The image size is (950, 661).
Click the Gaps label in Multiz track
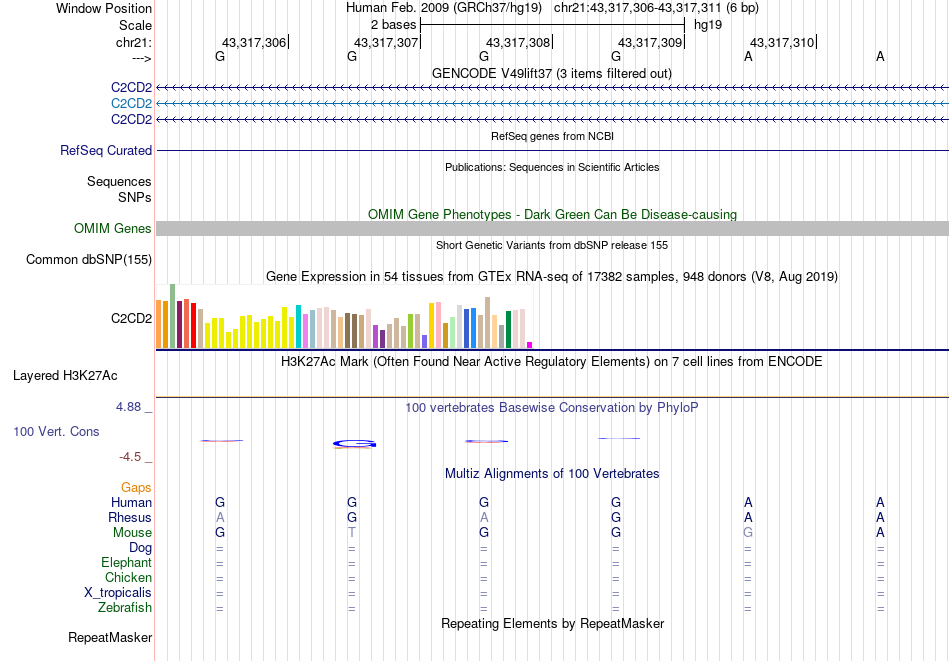pyautogui.click(x=136, y=488)
